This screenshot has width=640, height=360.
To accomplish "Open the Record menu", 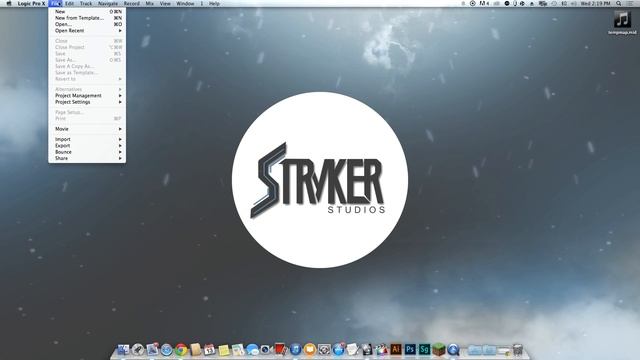I will click(x=131, y=3).
